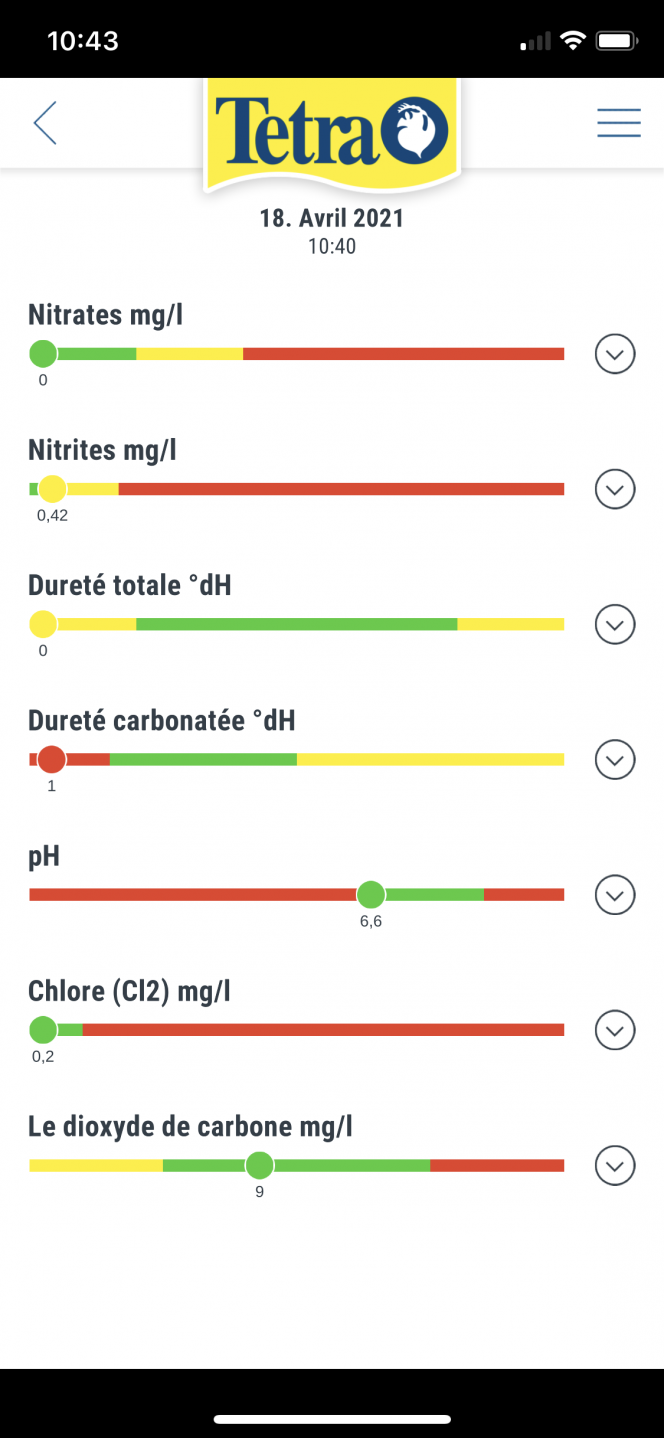664x1438 pixels.
Task: Click the Wi-Fi status icon
Action: tap(573, 41)
